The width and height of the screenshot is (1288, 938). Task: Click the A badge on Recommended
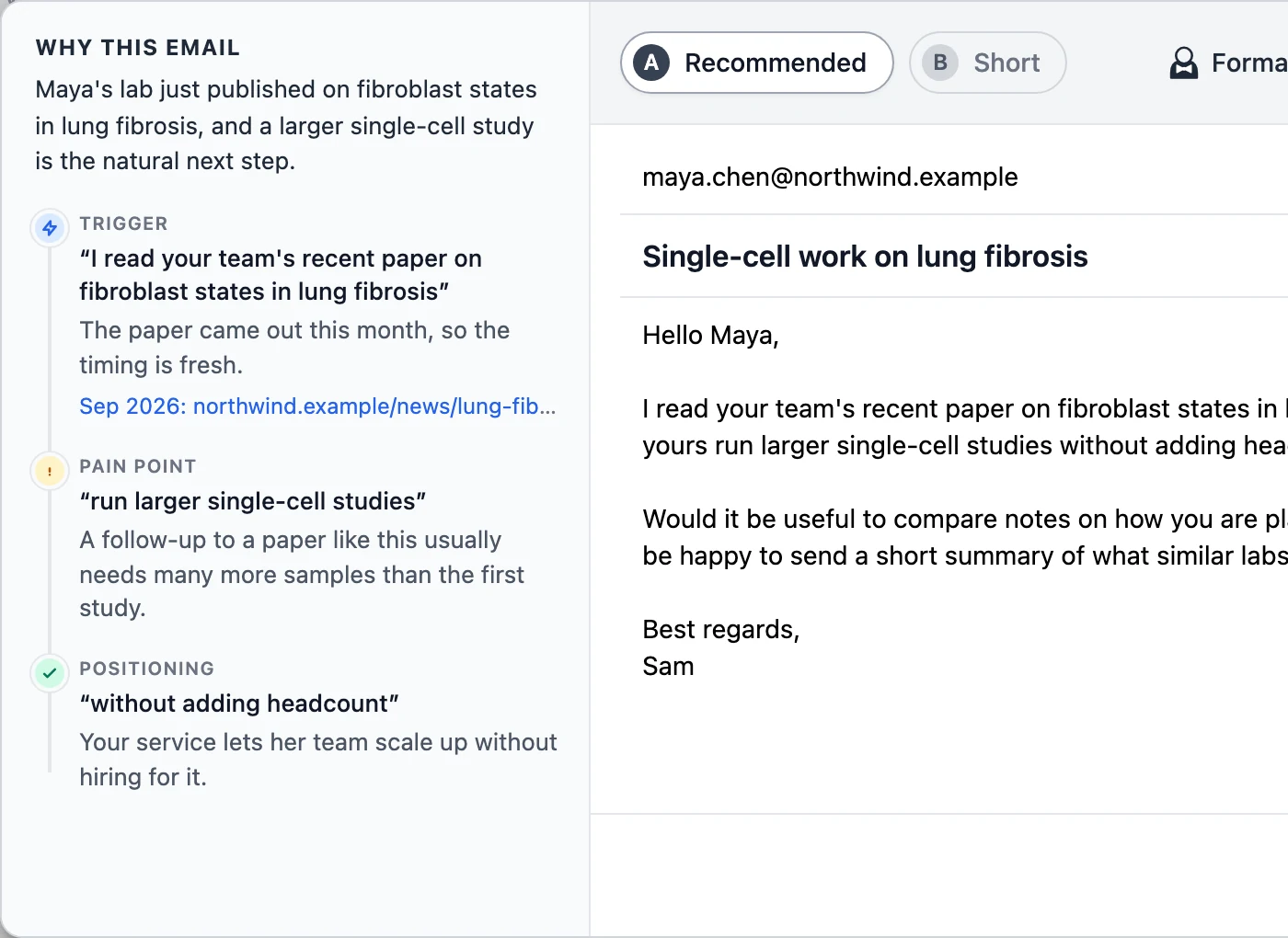651,63
